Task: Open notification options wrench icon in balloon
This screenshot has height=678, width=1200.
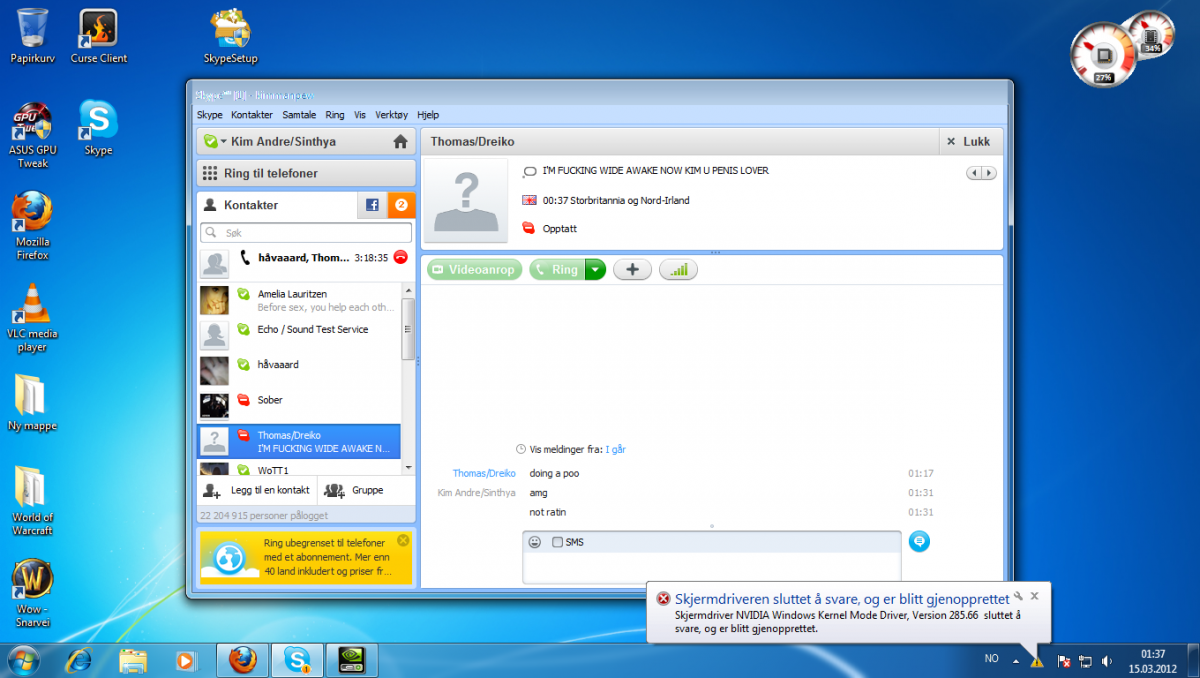Action: [1017, 595]
